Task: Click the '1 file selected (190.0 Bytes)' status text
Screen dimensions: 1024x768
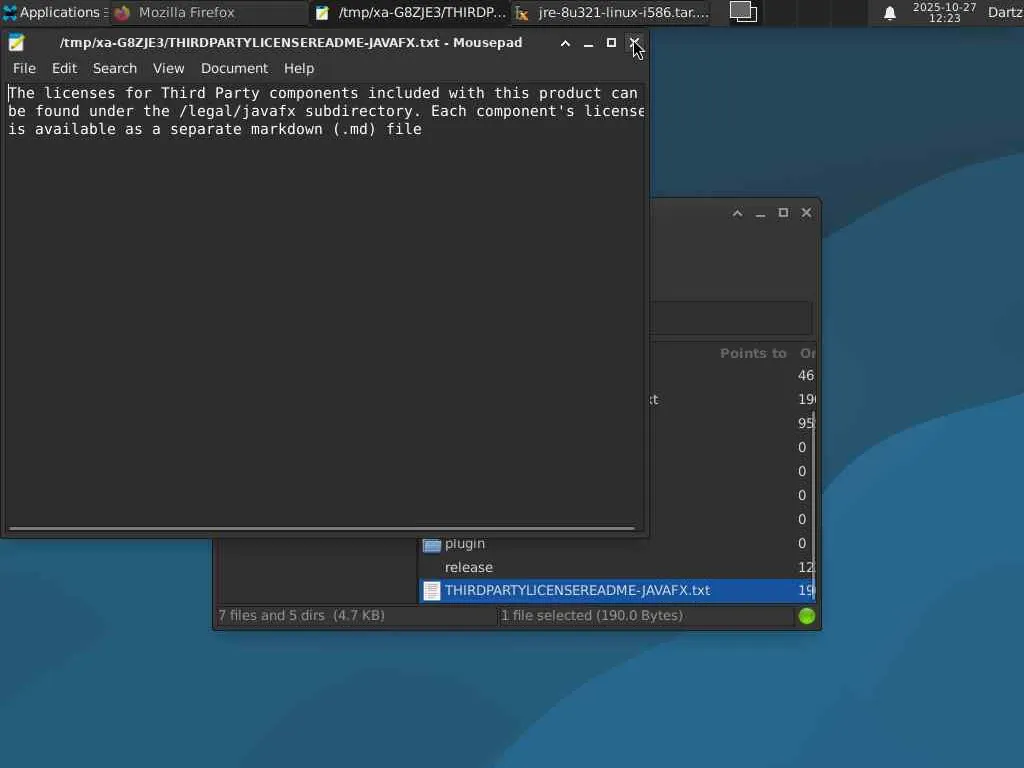Action: pos(592,616)
